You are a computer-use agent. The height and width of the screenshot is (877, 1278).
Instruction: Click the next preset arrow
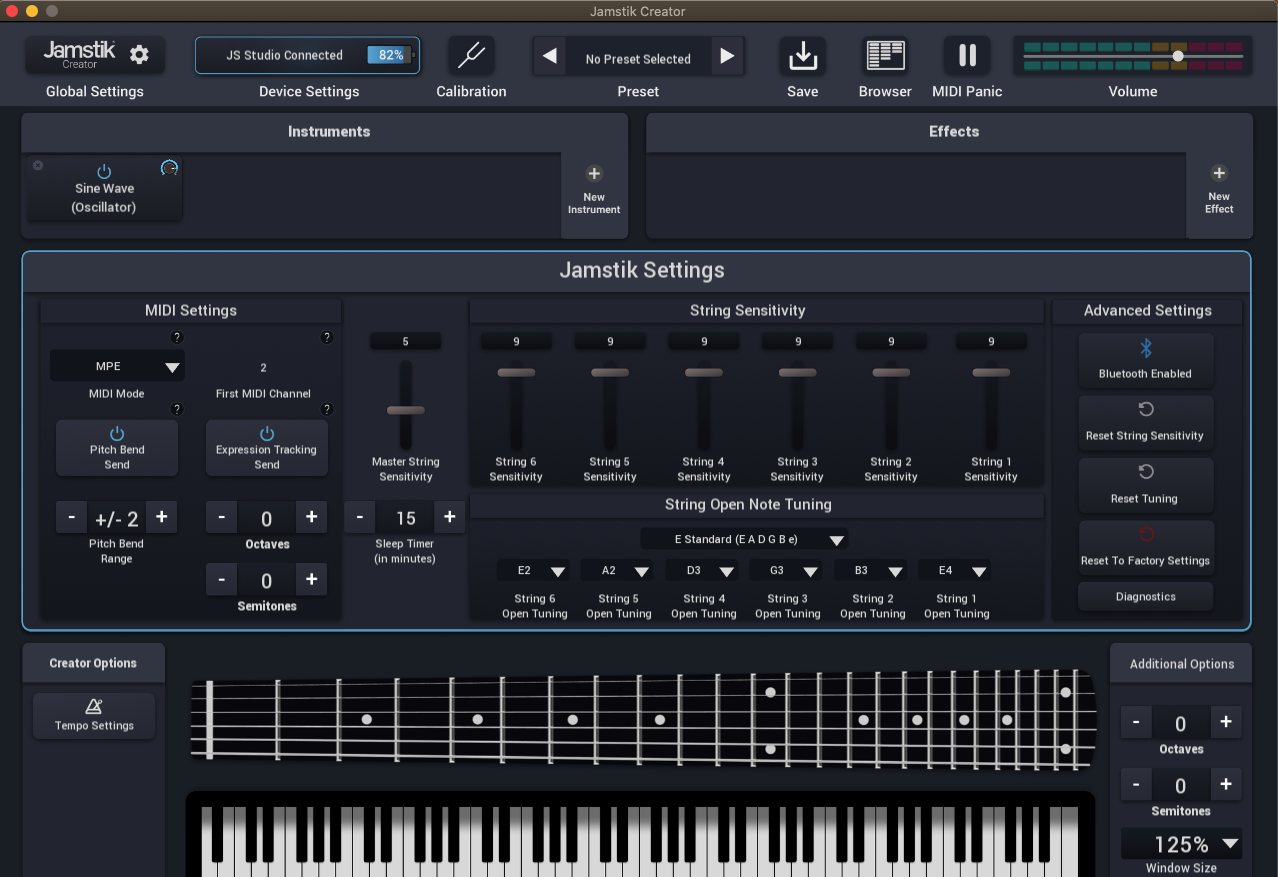729,56
